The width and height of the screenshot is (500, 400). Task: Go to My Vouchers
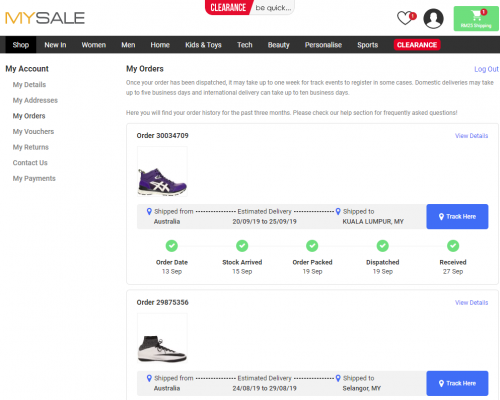pos(33,132)
